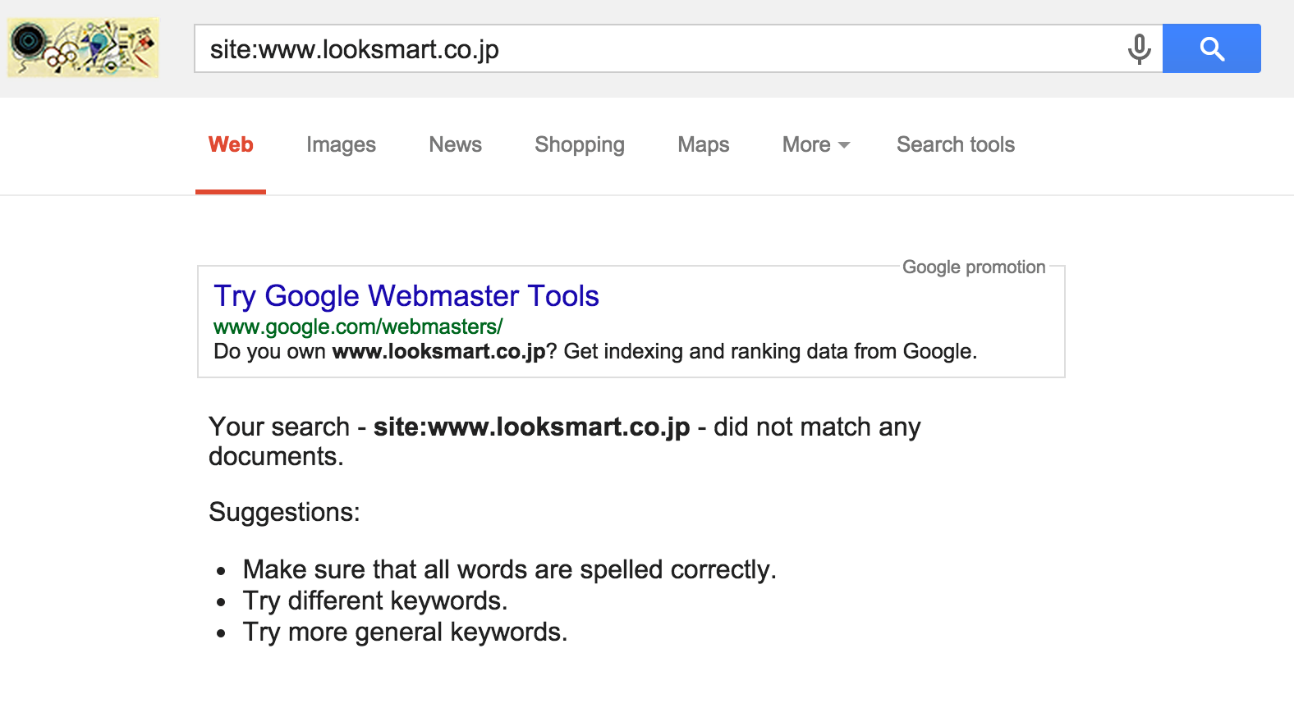The width and height of the screenshot is (1294, 717).
Task: Click the Suggestions heading text
Action: coord(284,513)
